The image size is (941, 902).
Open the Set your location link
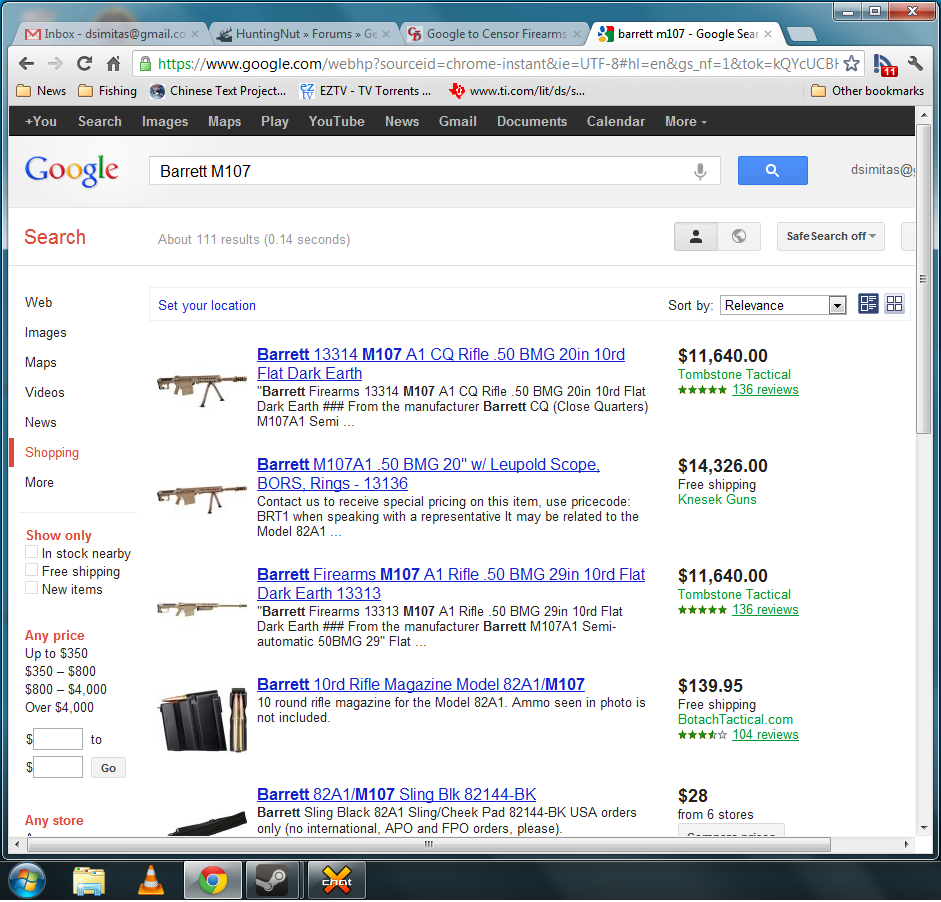click(207, 305)
